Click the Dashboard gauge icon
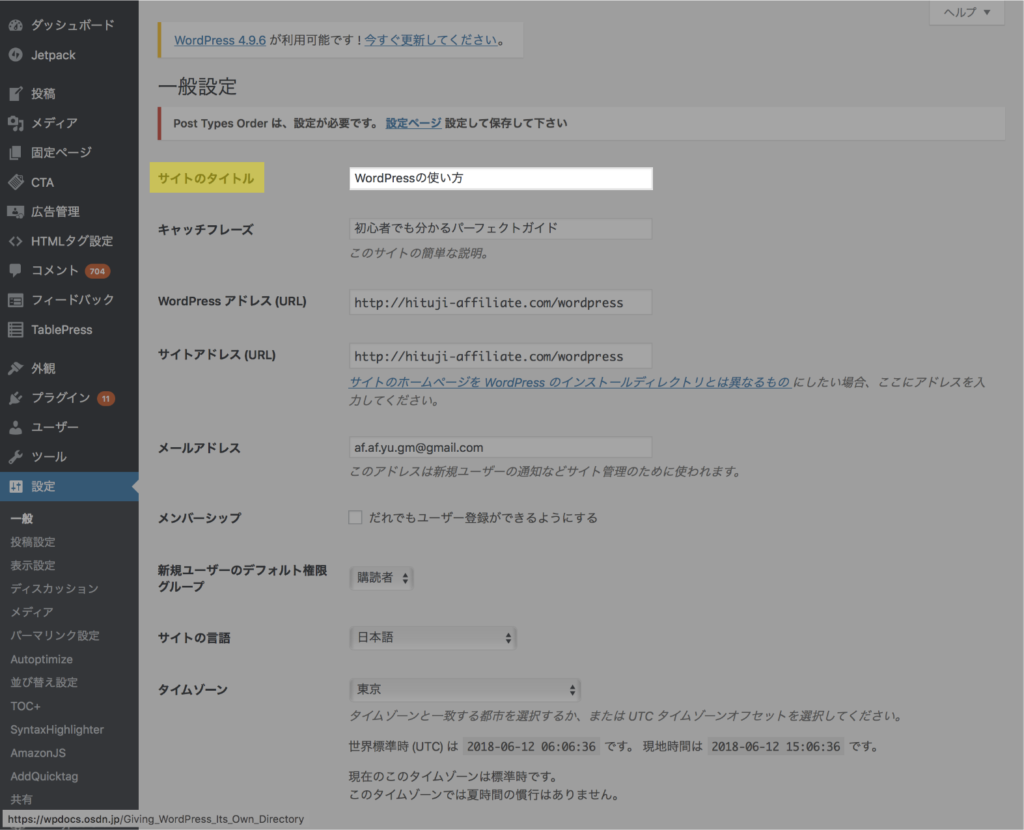 pos(16,25)
